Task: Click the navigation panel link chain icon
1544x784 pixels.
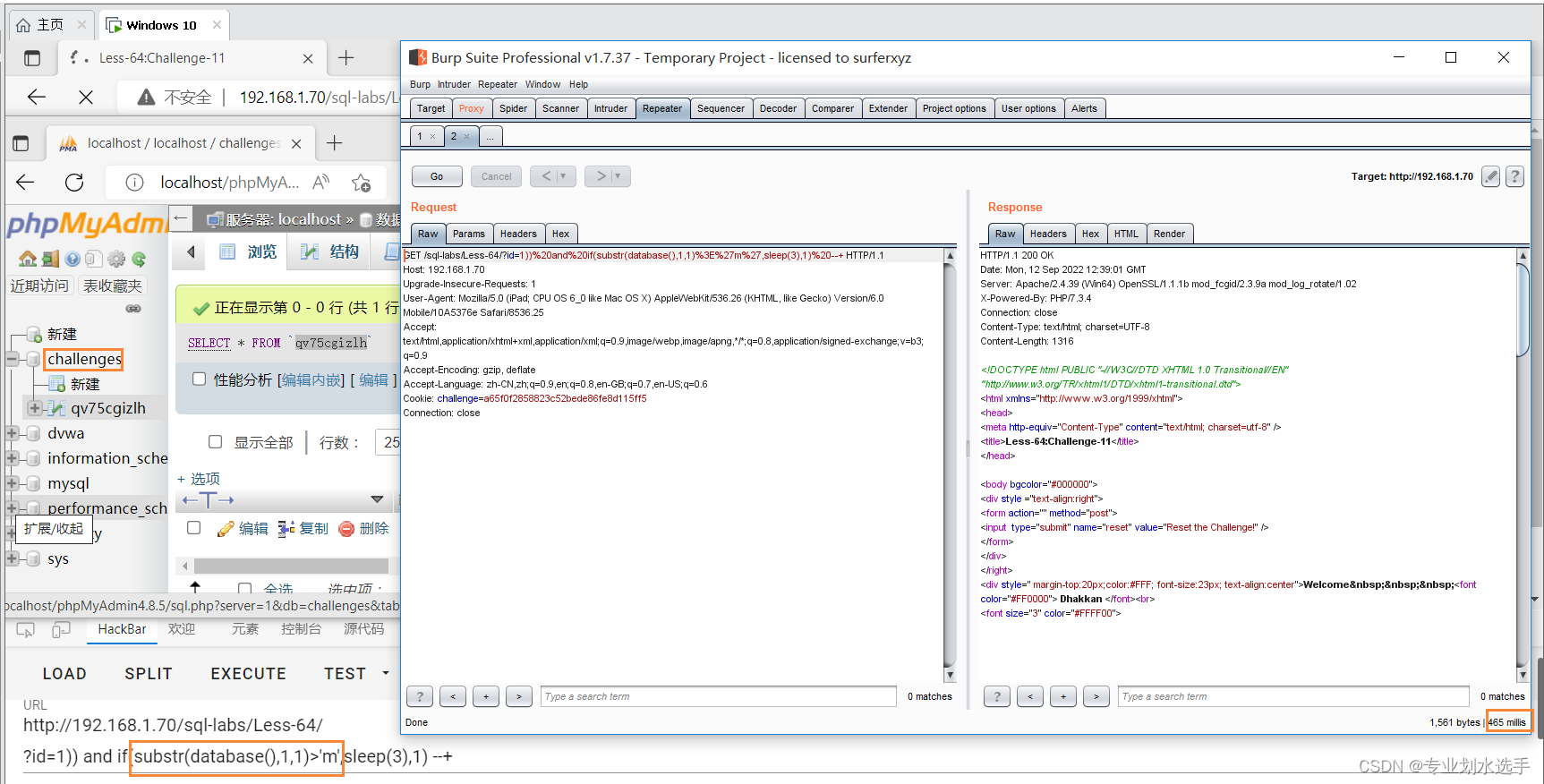Action: pos(133,309)
